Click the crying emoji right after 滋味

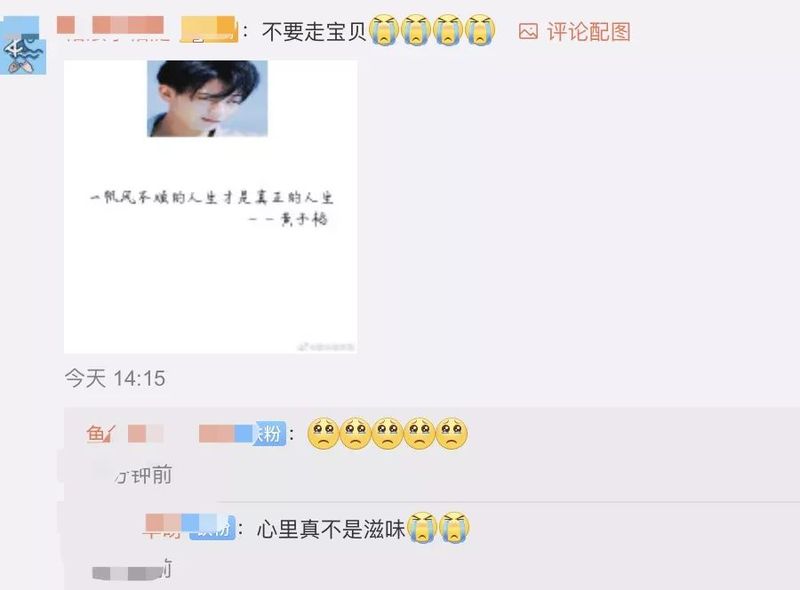tap(422, 527)
